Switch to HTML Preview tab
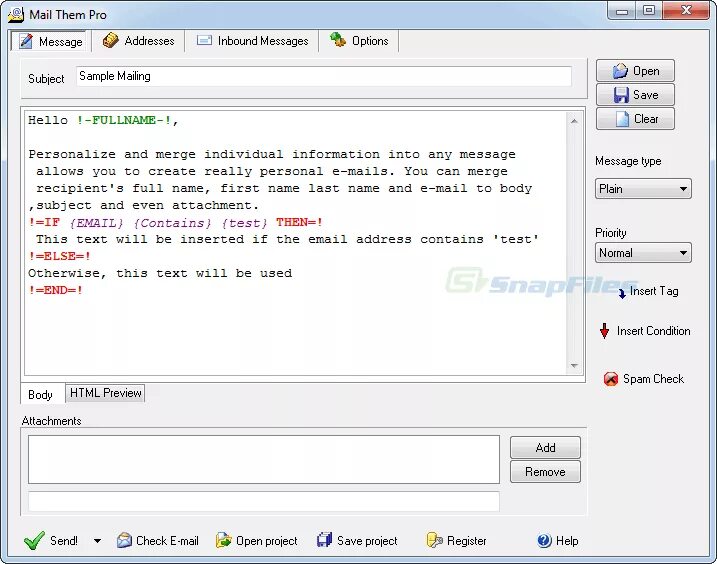Image resolution: width=717 pixels, height=564 pixels. pyautogui.click(x=105, y=393)
